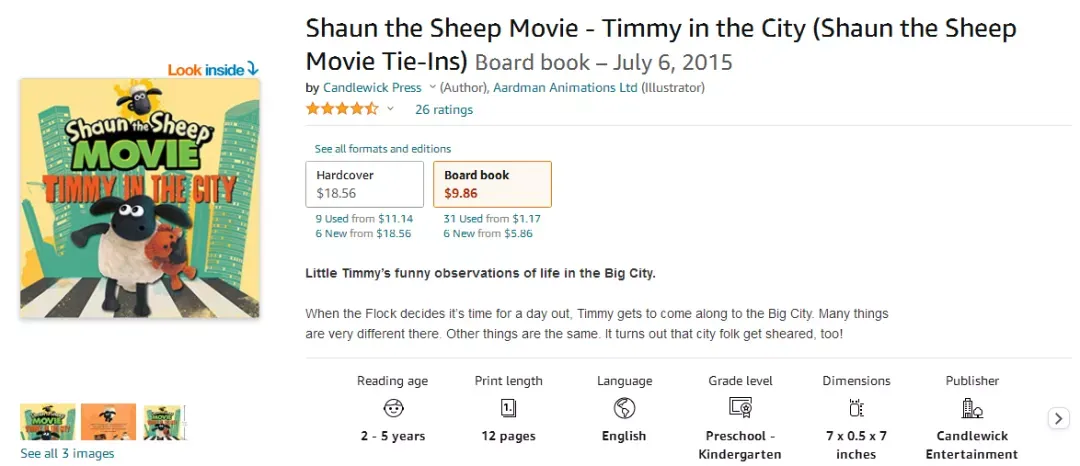Open the large book cover image
Screen dimensions: 1080x466
[140, 198]
